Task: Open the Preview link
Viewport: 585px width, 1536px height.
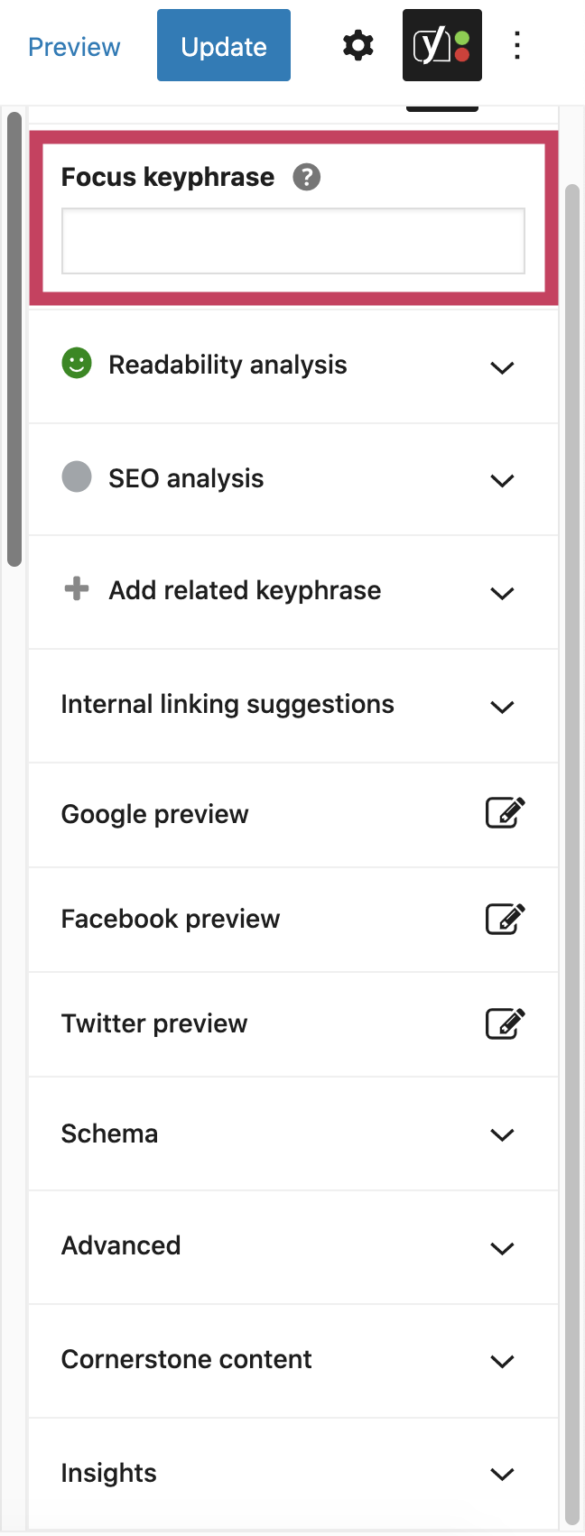Action: tap(73, 46)
